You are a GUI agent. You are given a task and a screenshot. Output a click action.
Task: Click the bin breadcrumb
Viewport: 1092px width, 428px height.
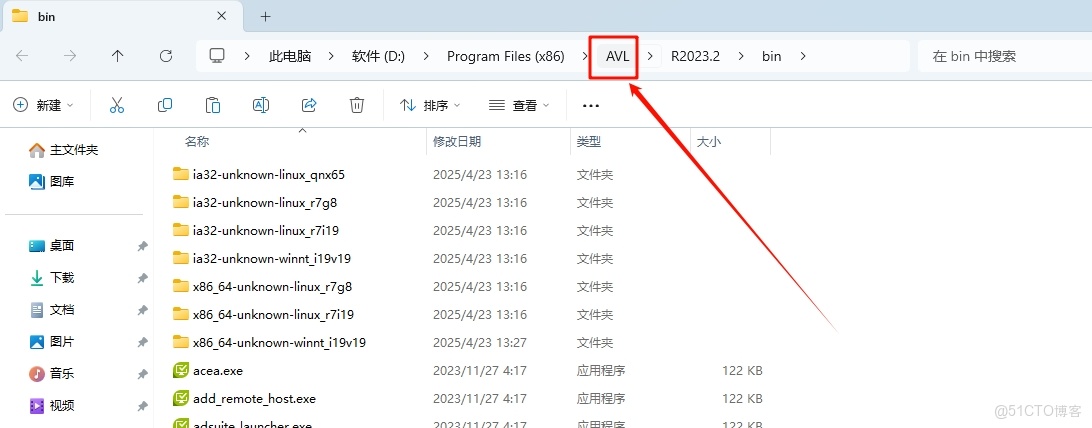coord(771,56)
